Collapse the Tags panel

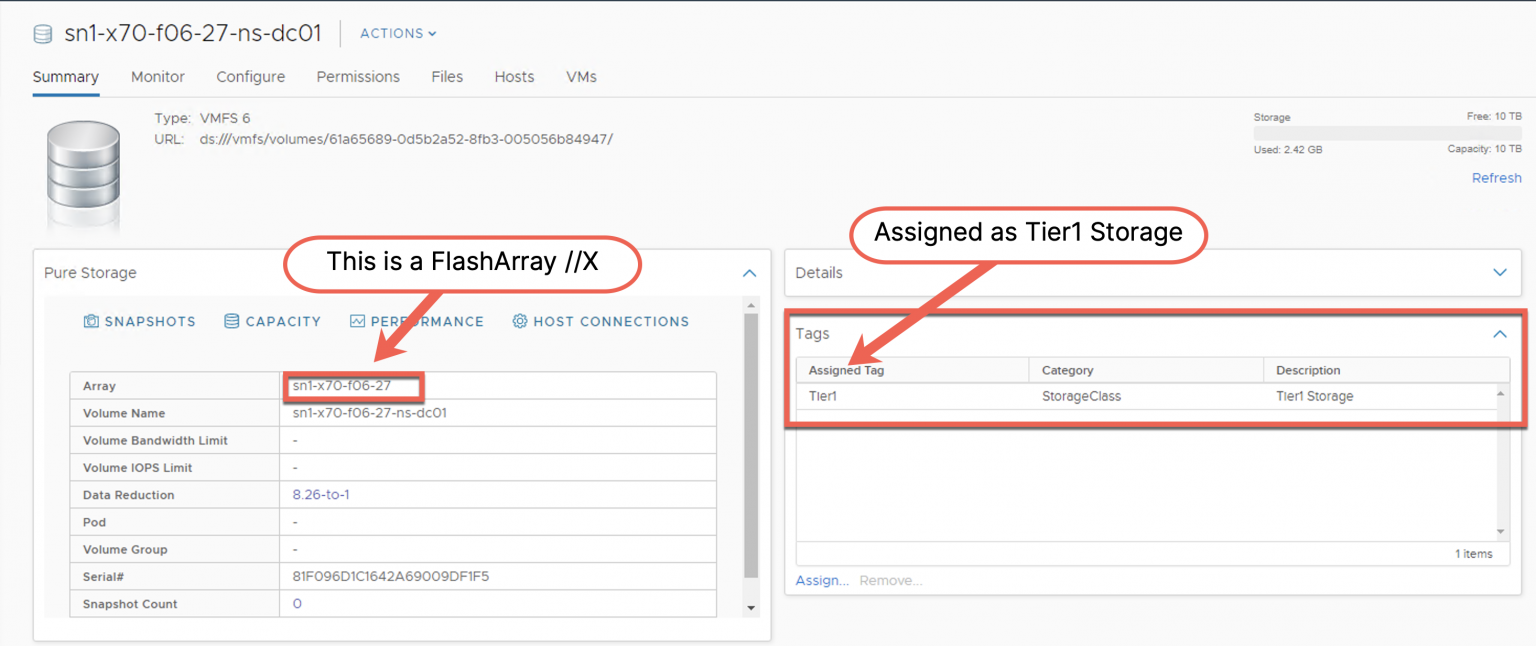pos(1499,334)
